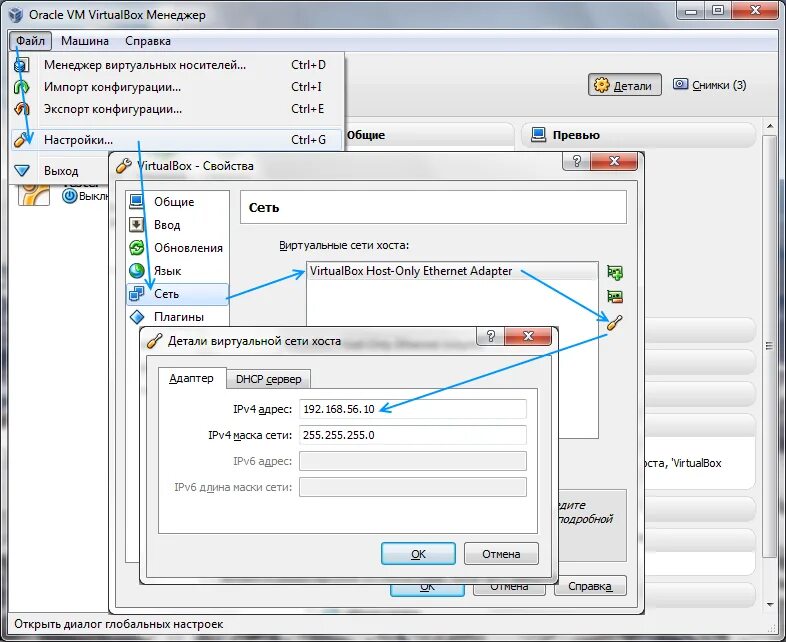Close the Детали виртуальной сети хоста dialog

(528, 336)
